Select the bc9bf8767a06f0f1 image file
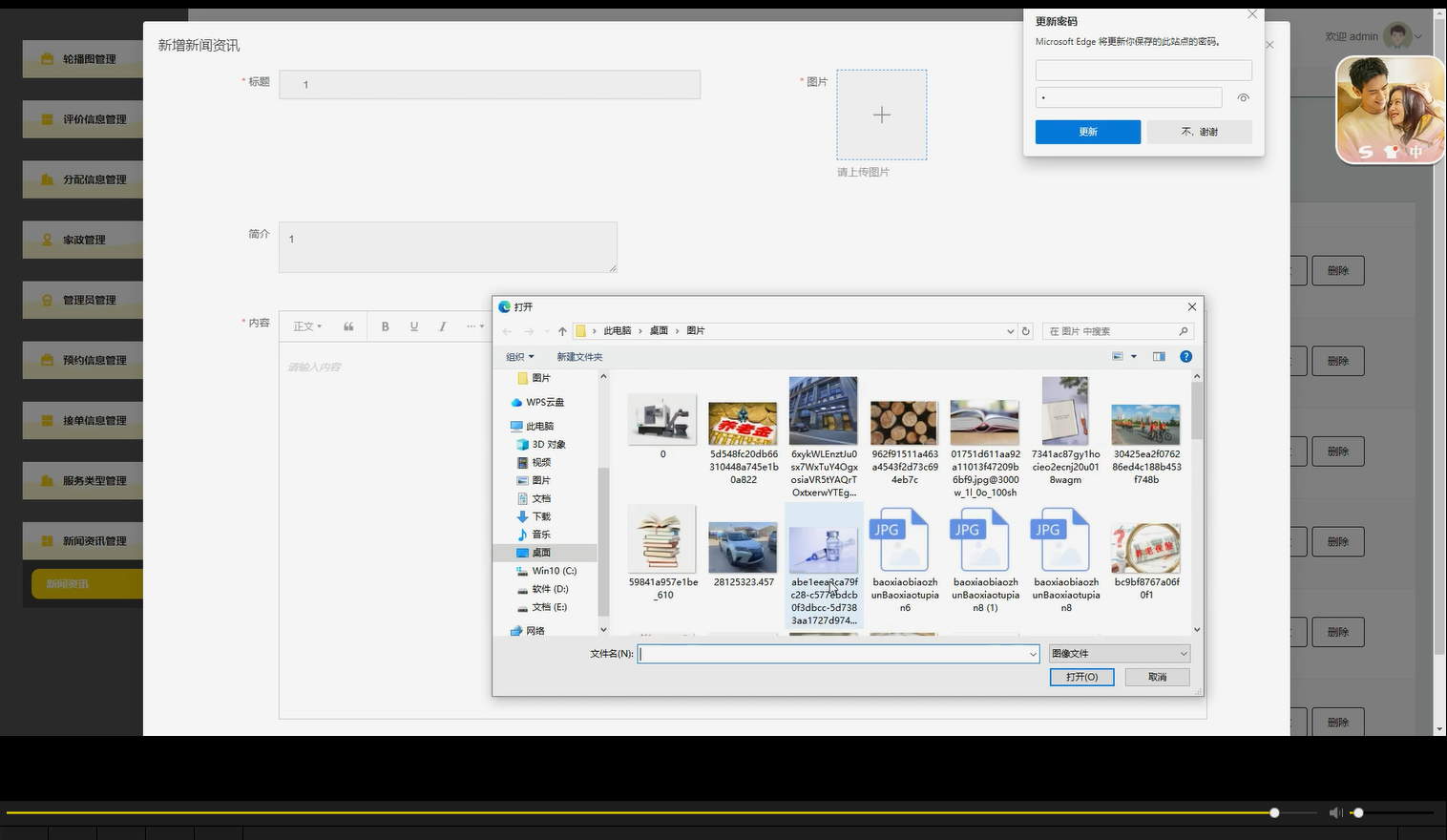Screen dimensions: 1447x840 pos(1146,560)
